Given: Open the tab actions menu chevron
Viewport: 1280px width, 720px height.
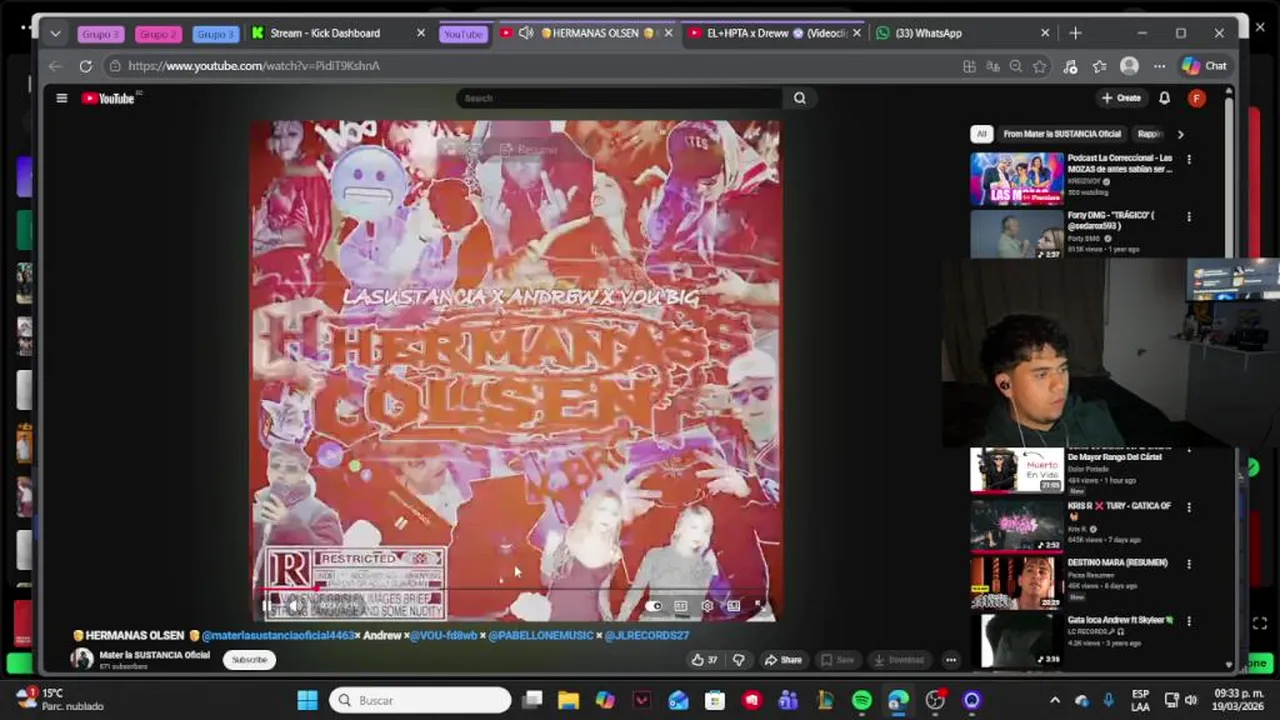Looking at the screenshot, I should click(x=55, y=33).
